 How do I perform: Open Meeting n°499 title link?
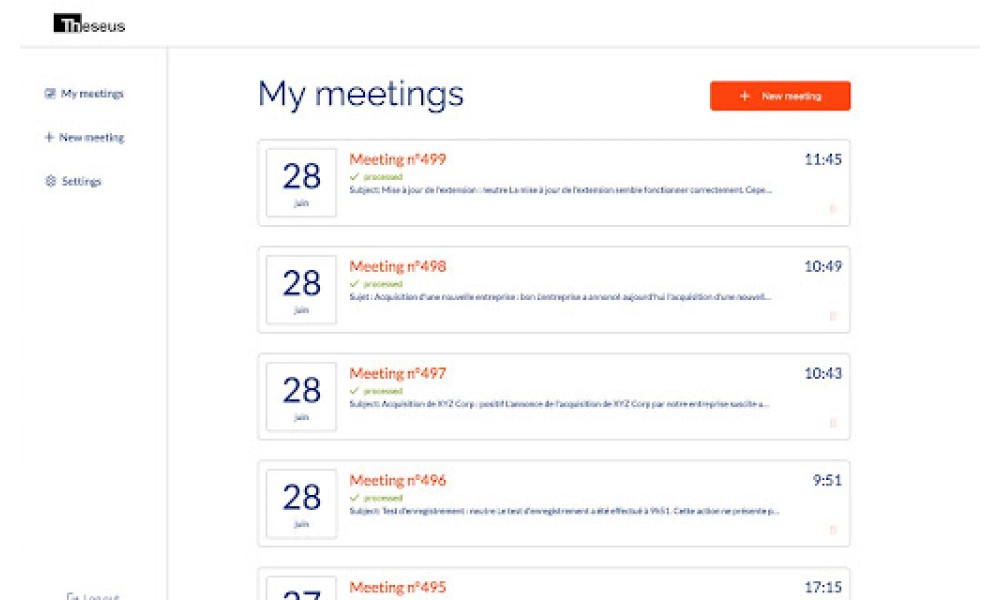click(x=397, y=159)
